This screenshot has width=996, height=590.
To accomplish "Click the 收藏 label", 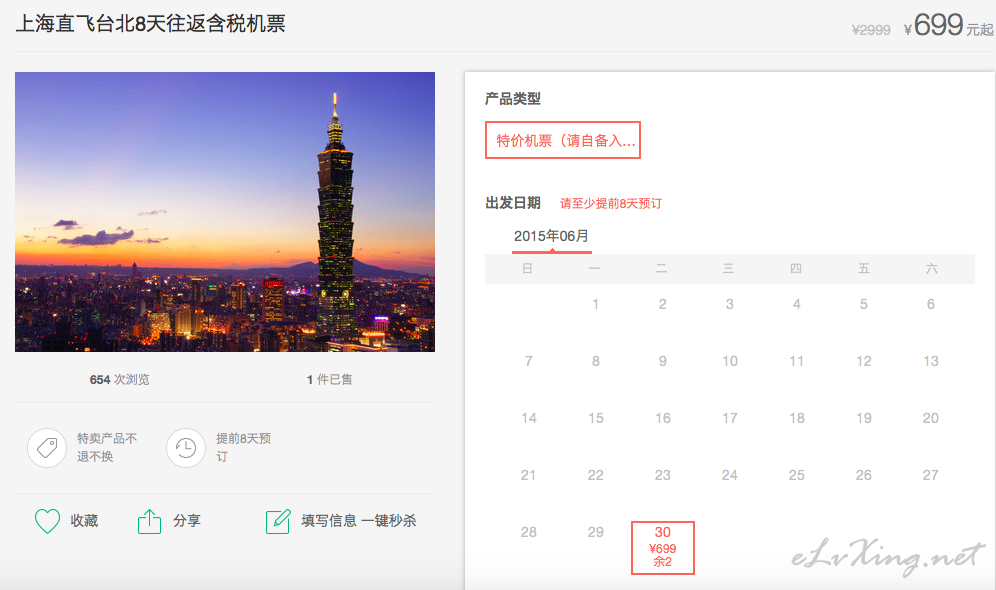I will 84,521.
